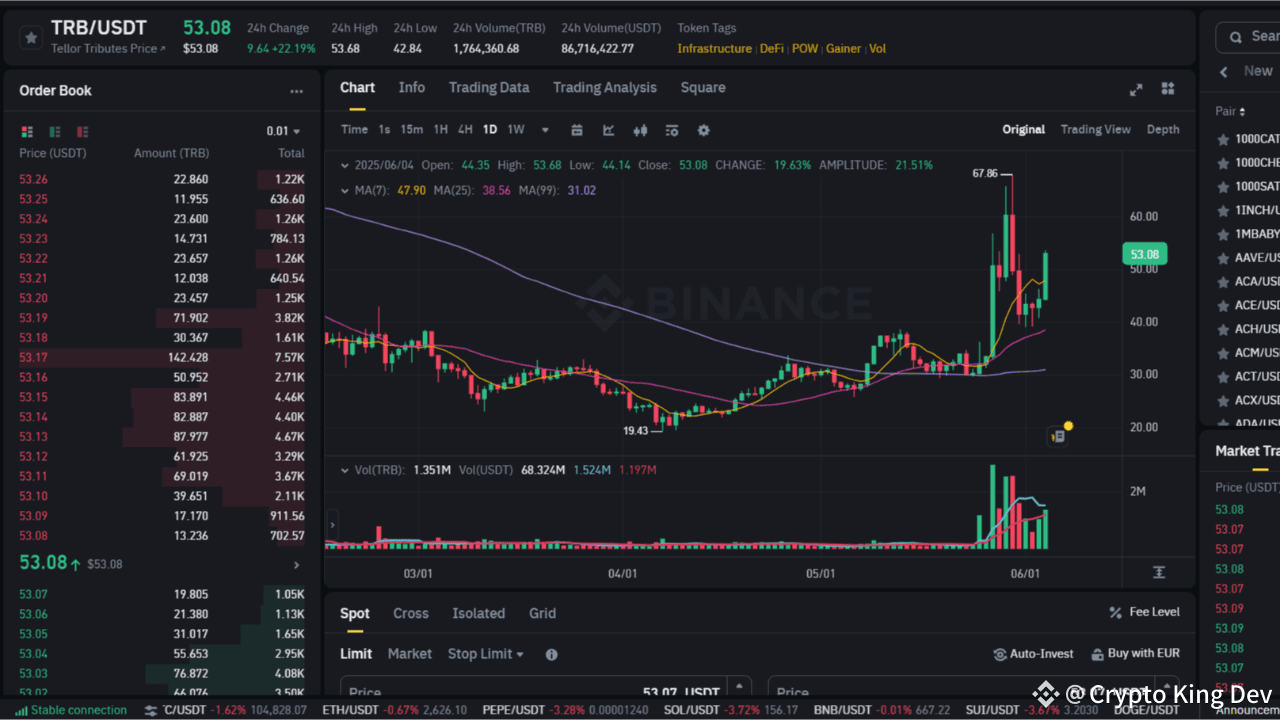Expand volume panel side arrow
Image resolution: width=1280 pixels, height=720 pixels.
pyautogui.click(x=332, y=524)
